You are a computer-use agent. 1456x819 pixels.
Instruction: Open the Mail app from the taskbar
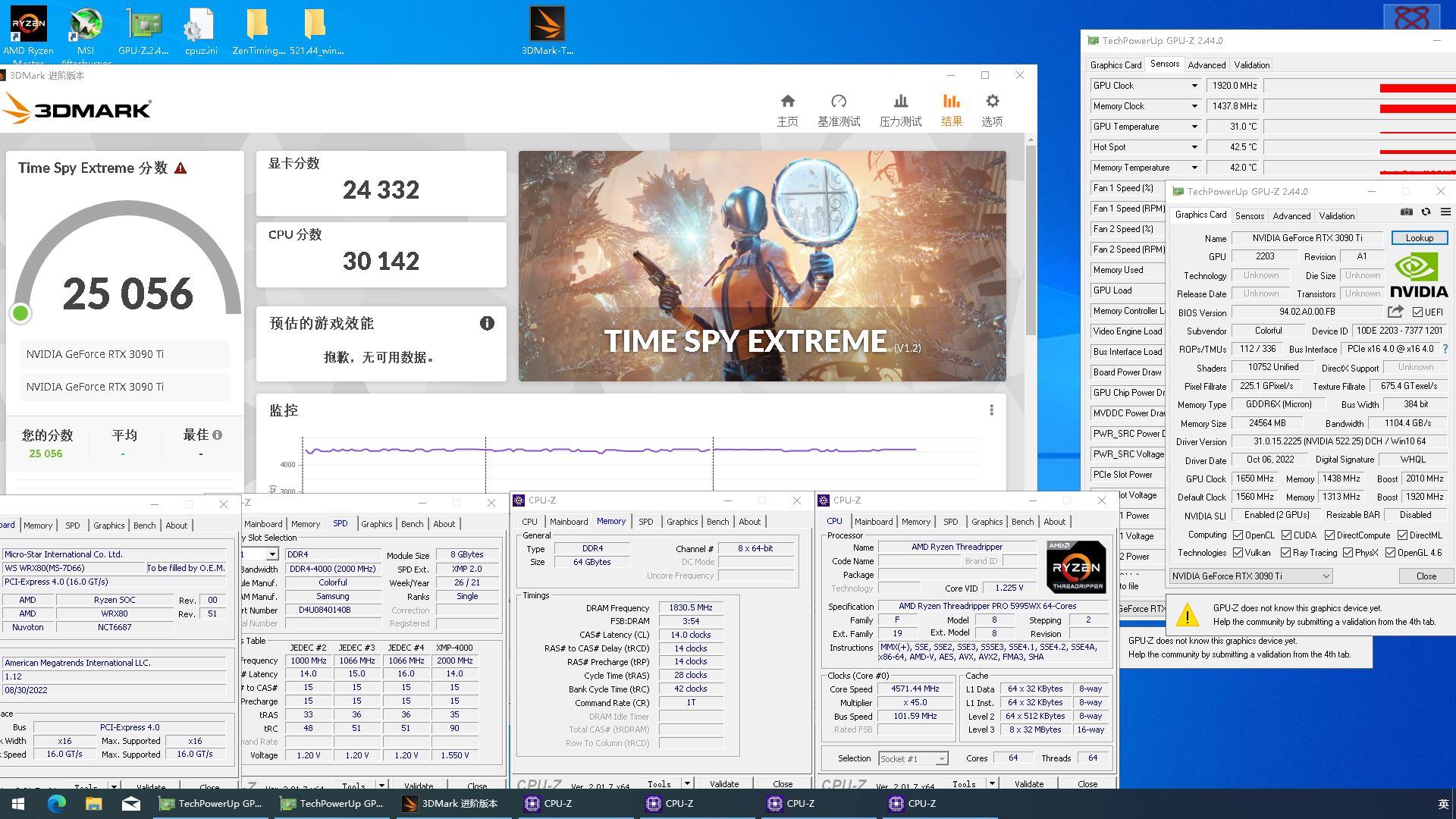point(131,804)
